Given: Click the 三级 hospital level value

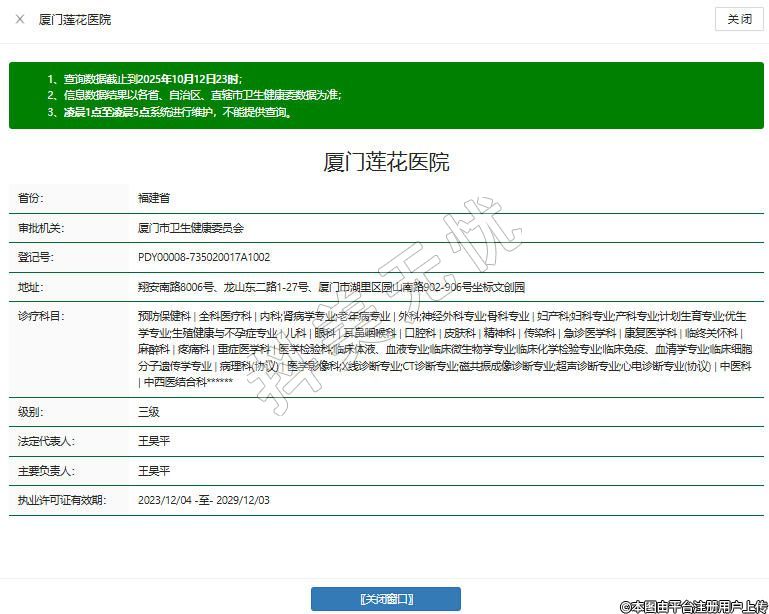Looking at the screenshot, I should 148,412.
